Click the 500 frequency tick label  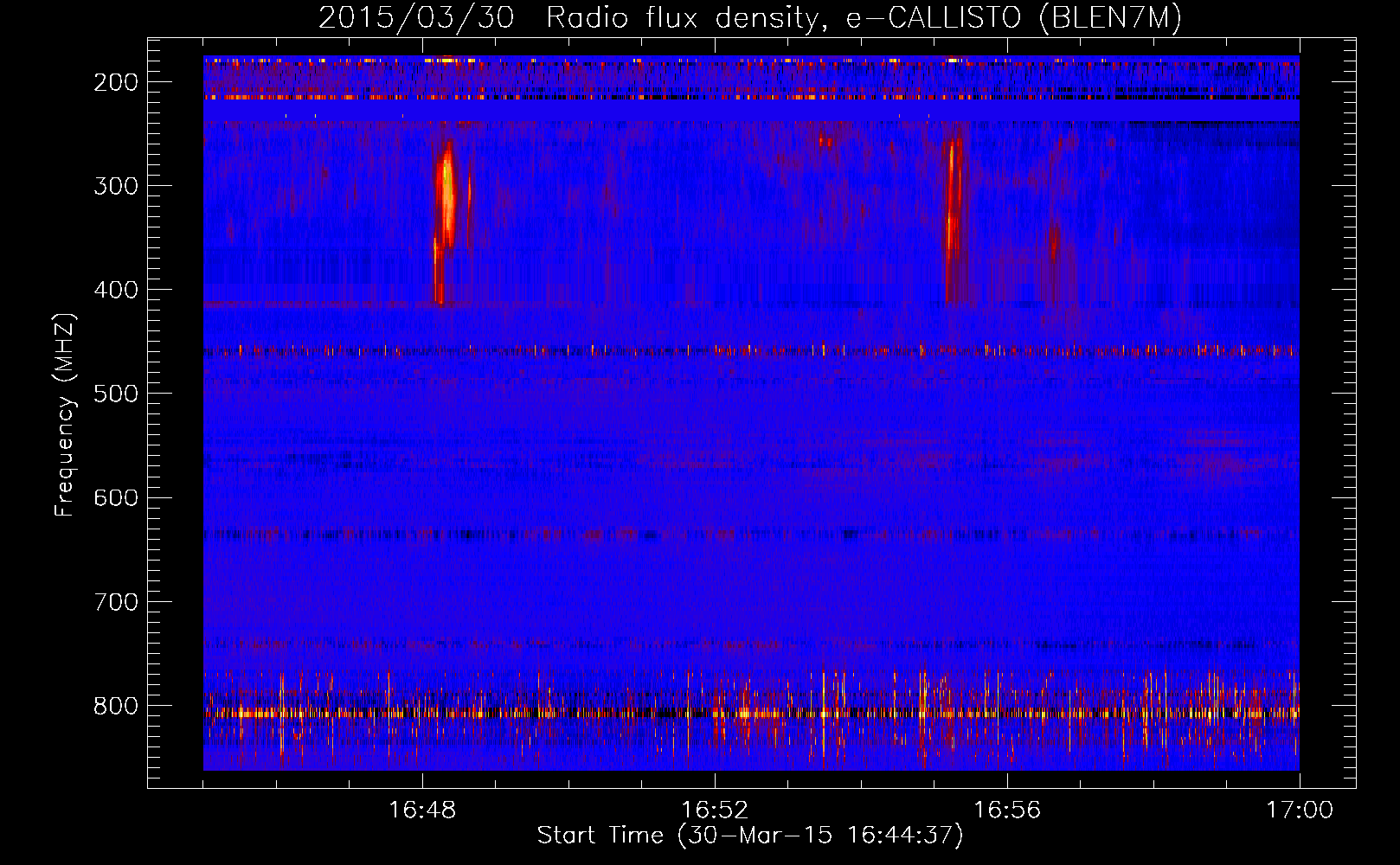pyautogui.click(x=116, y=394)
